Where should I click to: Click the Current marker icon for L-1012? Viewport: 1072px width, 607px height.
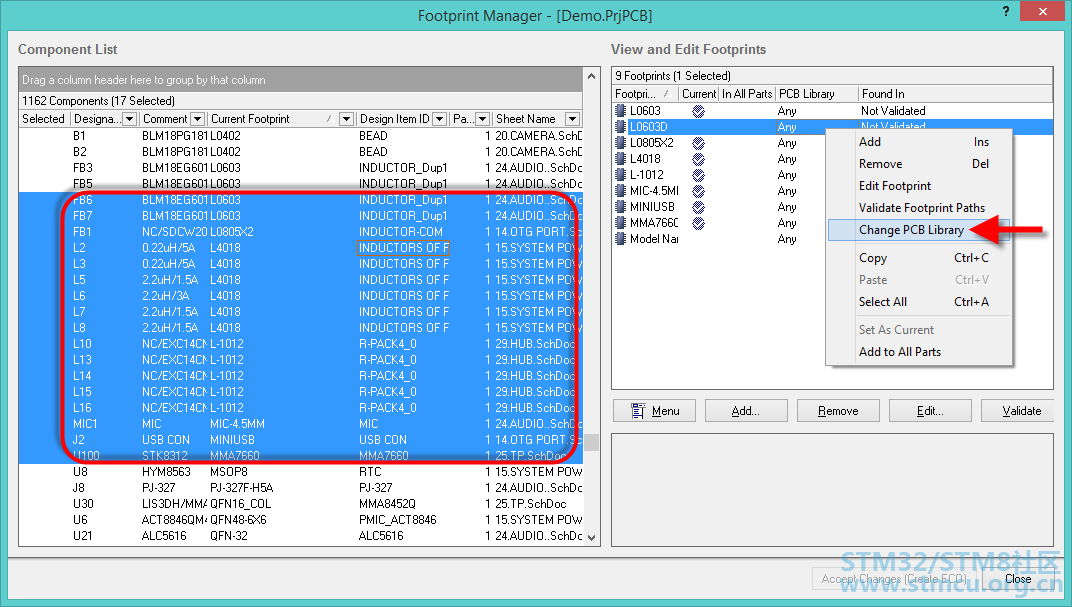698,175
